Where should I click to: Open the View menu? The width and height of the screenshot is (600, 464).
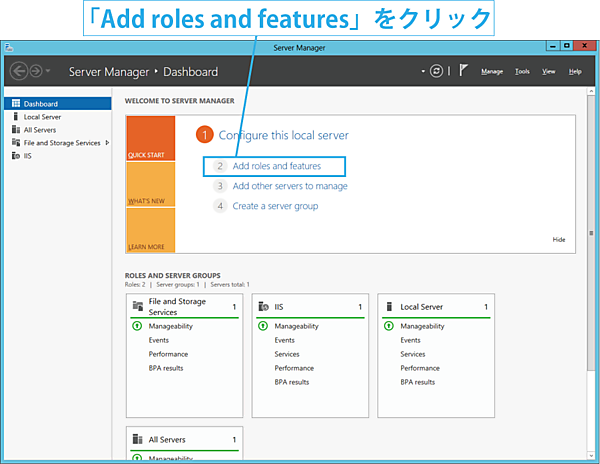coord(549,72)
